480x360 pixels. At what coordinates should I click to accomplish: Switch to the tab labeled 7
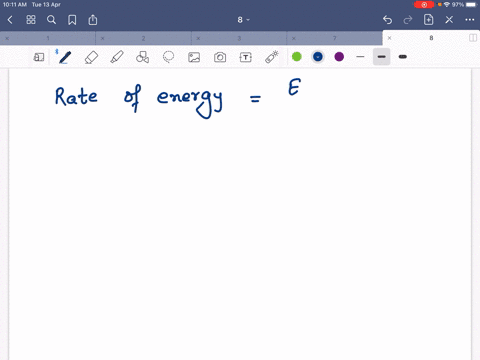334,38
